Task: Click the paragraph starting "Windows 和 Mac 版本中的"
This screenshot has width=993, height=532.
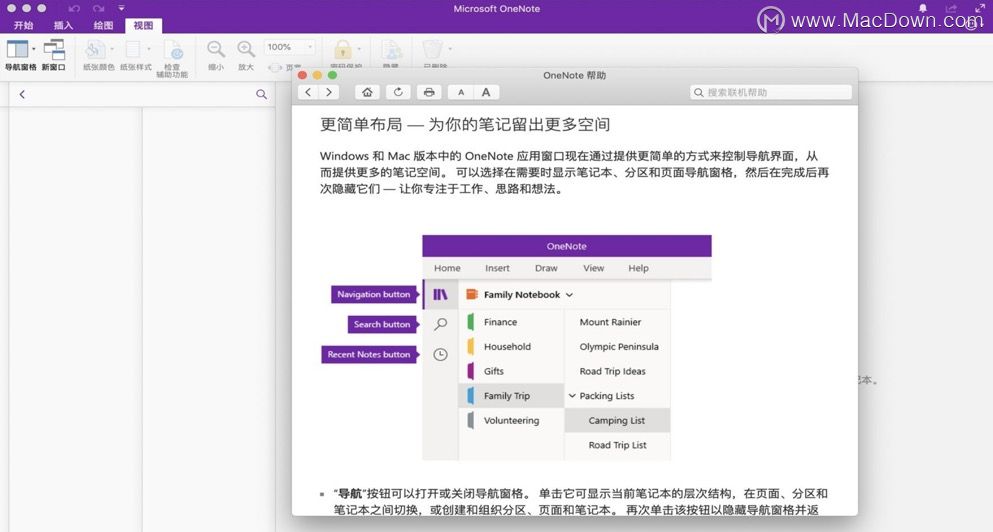Action: (x=574, y=172)
